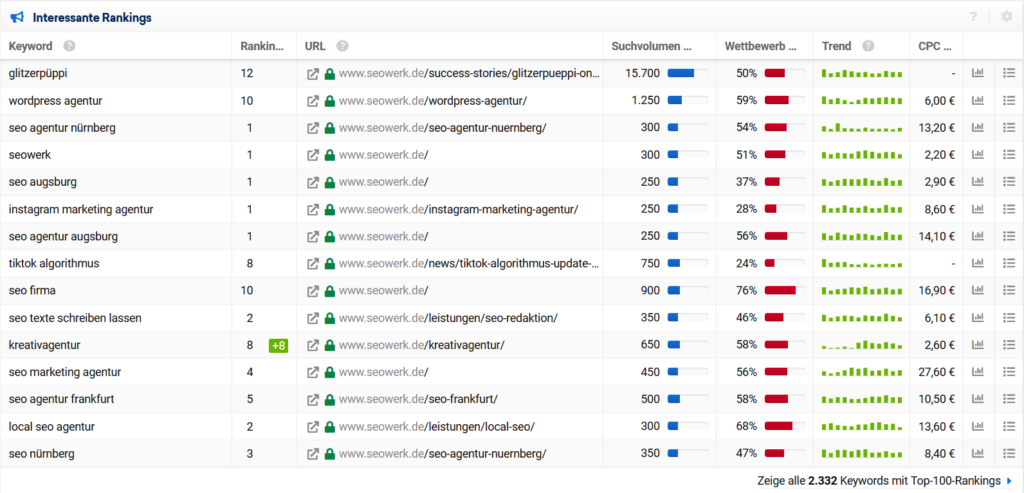Viewport: 1024px width, 493px height.
Task: Open list icon for seo agentur nürnberg row
Action: (x=1008, y=128)
